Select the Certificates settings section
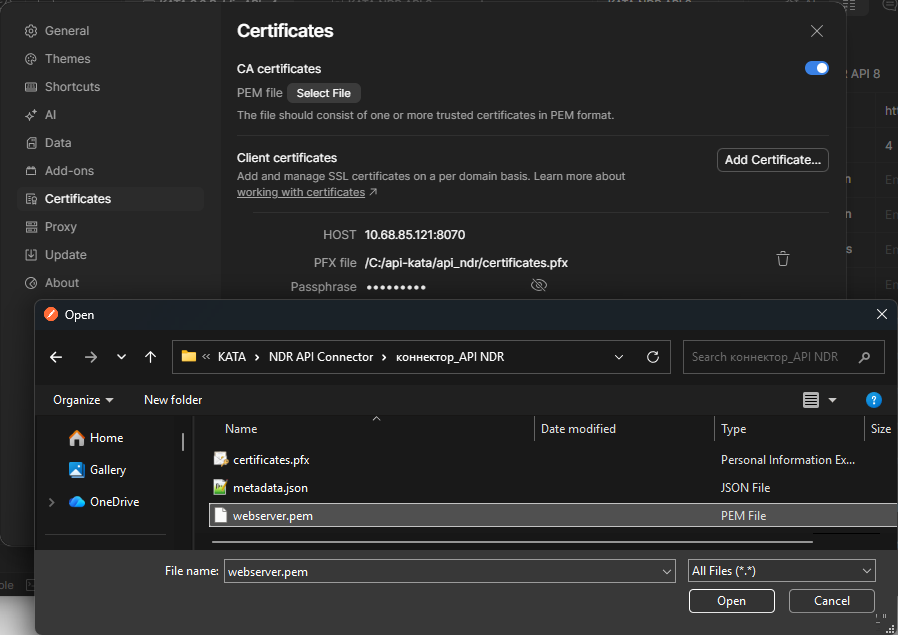The height and width of the screenshot is (635, 898). 111,199
